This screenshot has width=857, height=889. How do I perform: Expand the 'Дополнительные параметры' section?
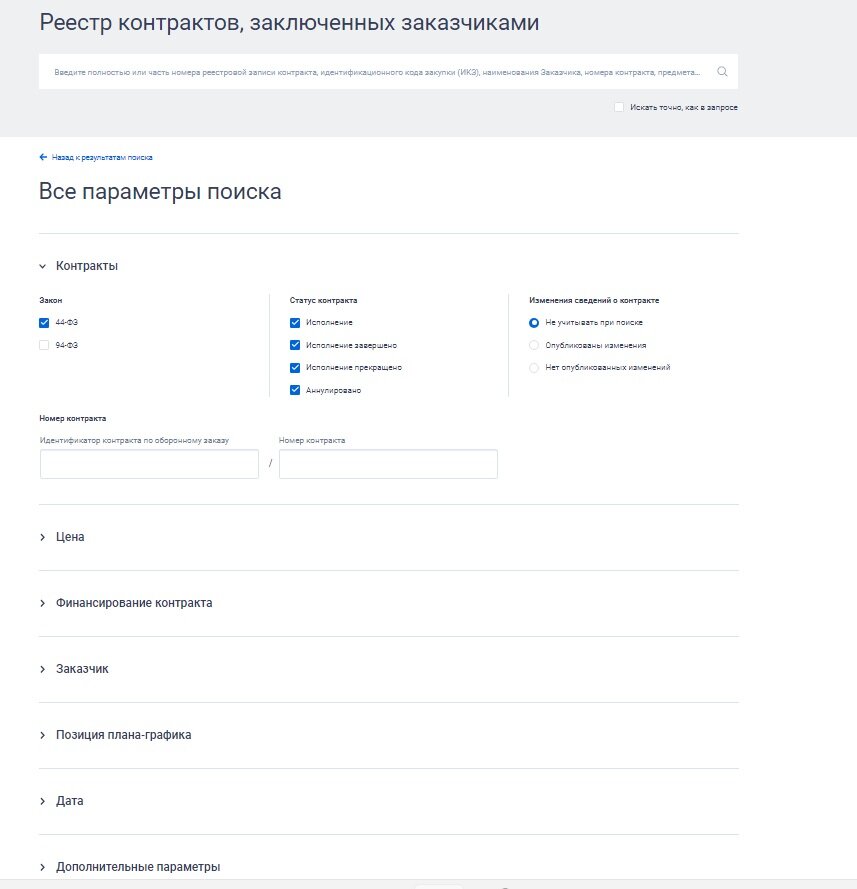tap(42, 866)
